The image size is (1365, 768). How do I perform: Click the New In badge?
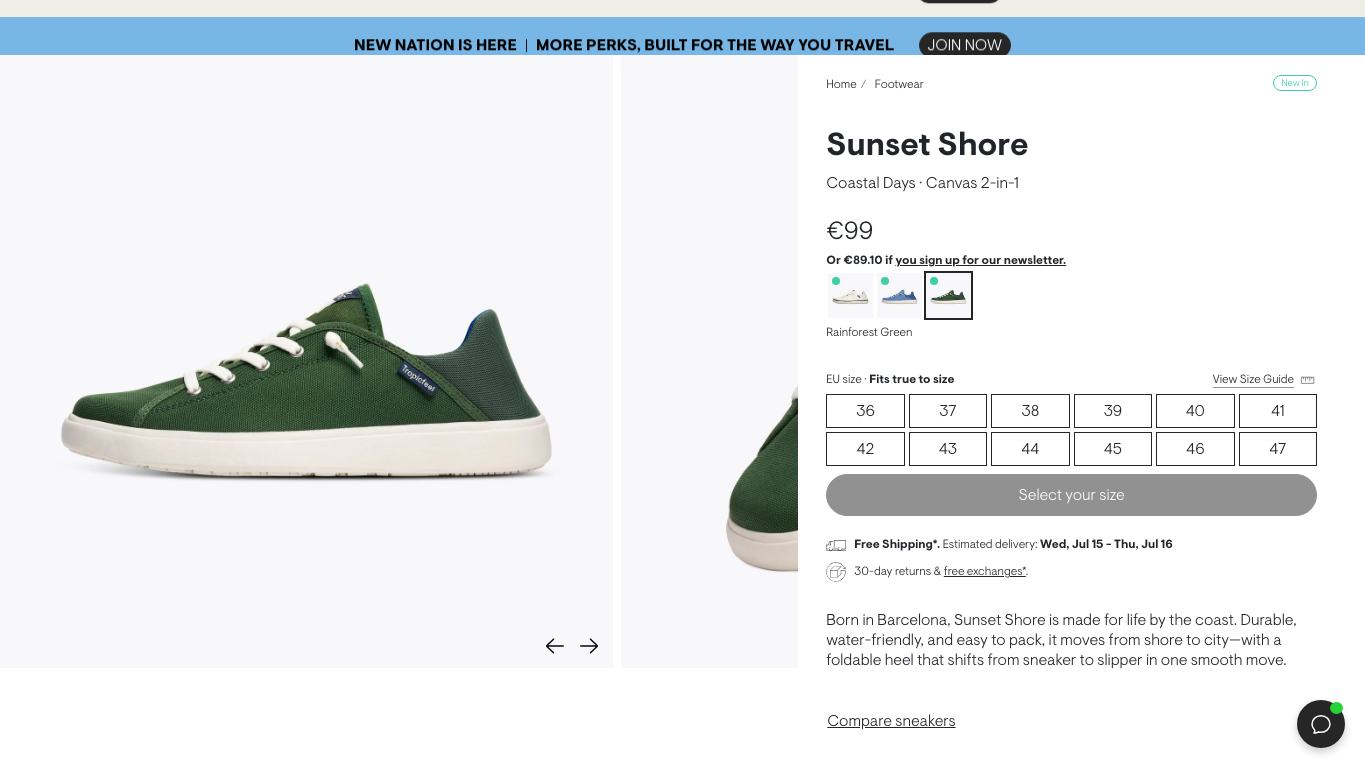pos(1294,83)
